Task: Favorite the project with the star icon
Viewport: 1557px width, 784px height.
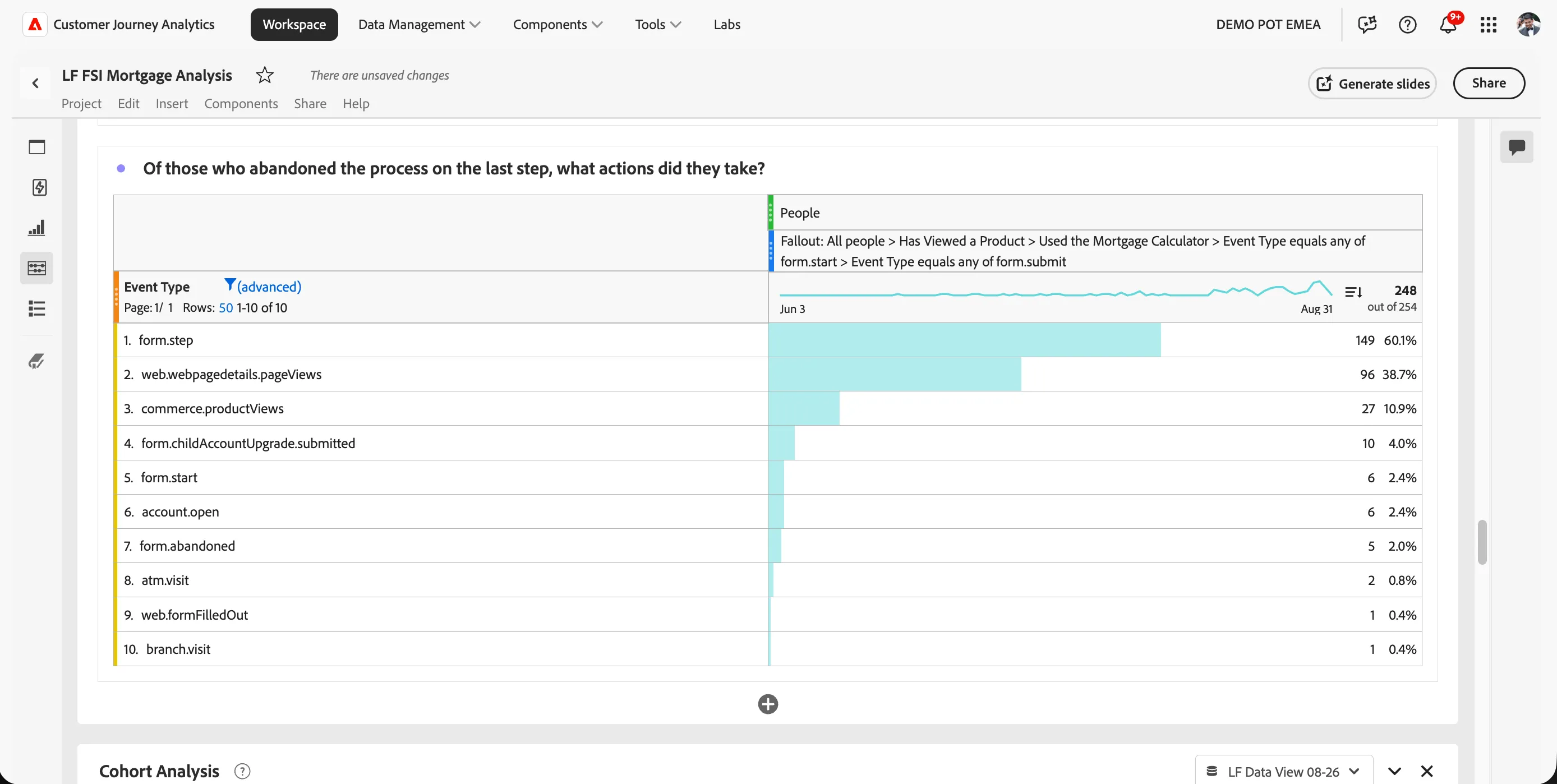Action: 264,75
